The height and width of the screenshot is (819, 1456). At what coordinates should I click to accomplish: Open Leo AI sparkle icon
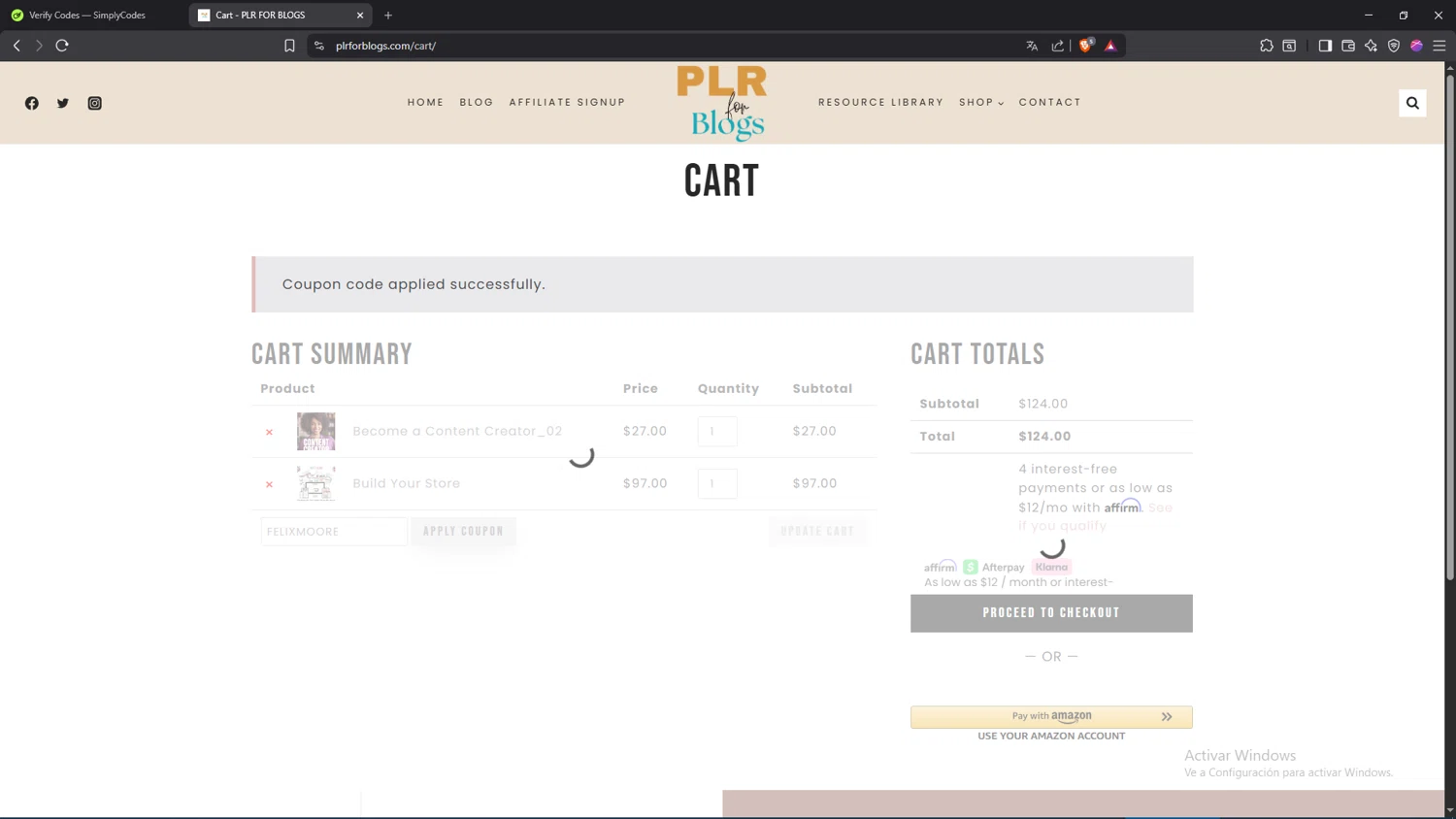pyautogui.click(x=1371, y=46)
